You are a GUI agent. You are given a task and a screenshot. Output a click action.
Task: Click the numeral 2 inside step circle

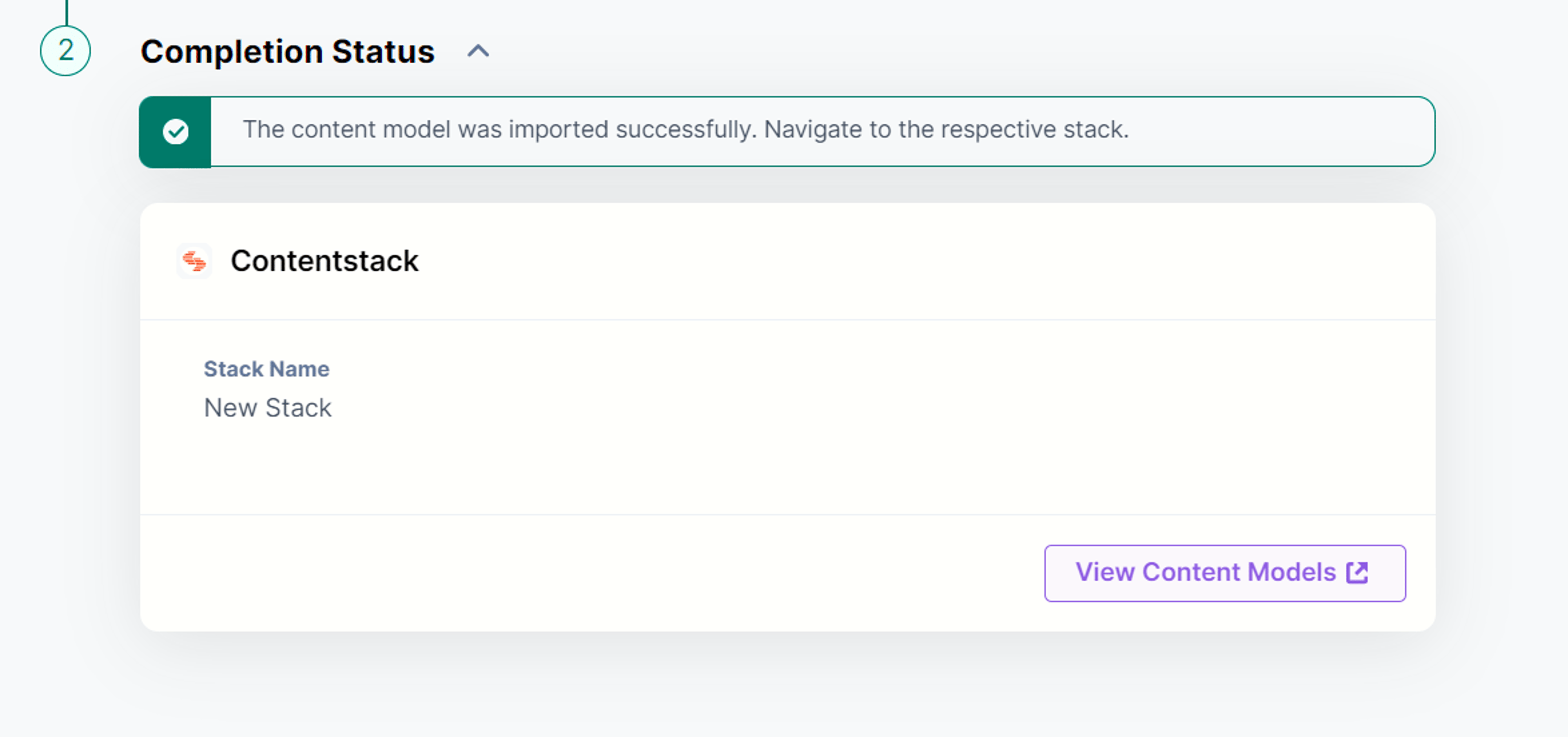click(x=66, y=51)
